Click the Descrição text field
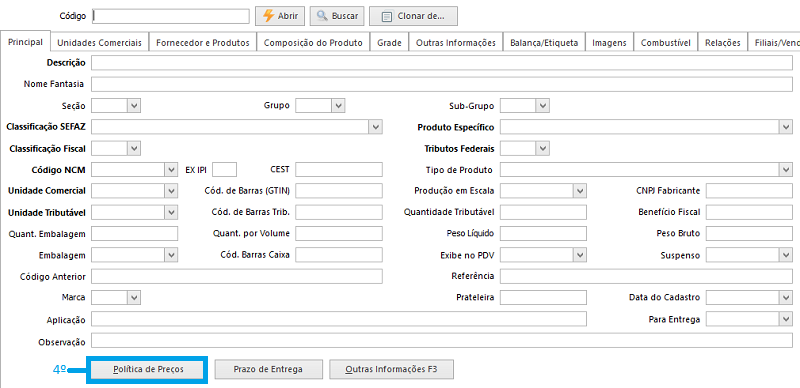The width and height of the screenshot is (800, 388). [442, 63]
